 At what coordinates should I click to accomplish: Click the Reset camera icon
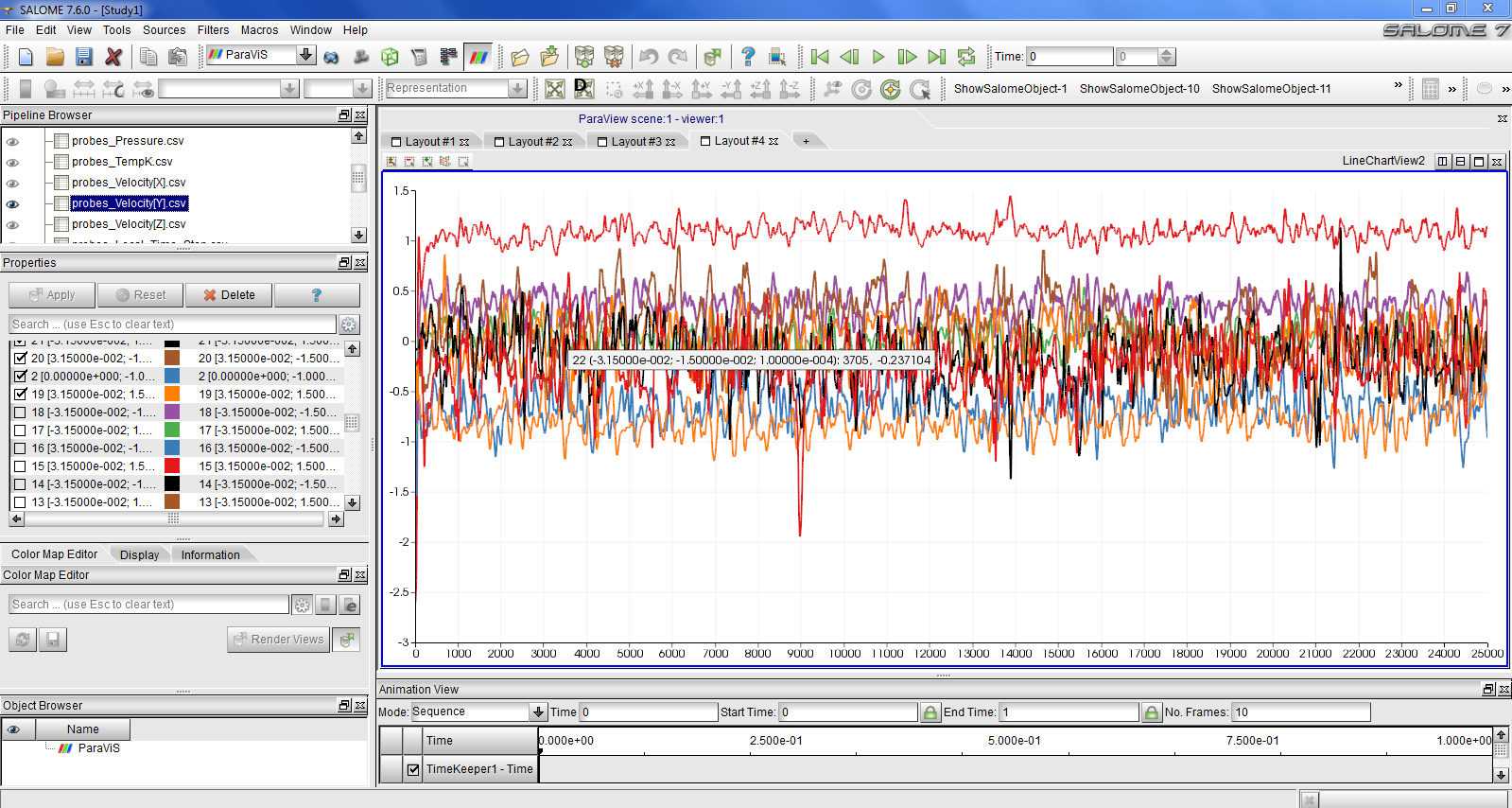(x=555, y=89)
